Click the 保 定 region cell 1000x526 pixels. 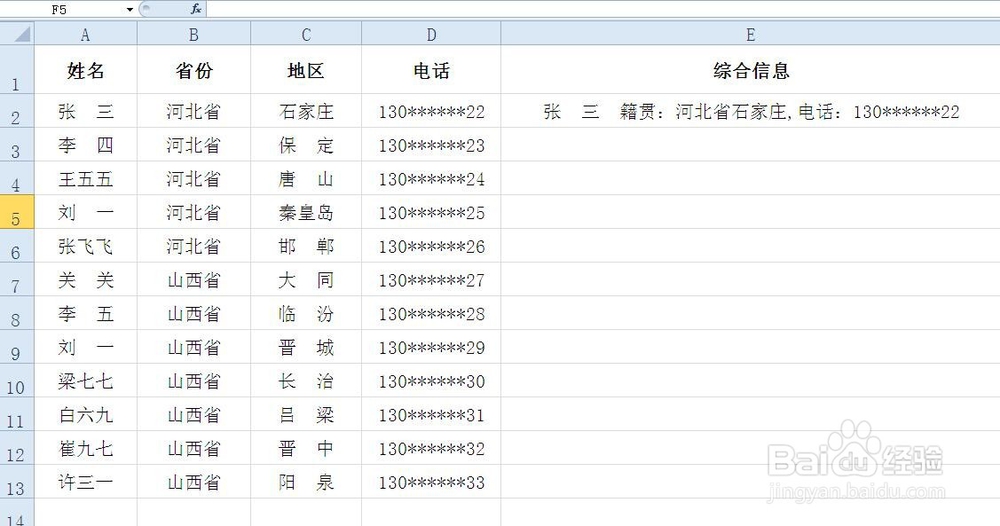[306, 145]
